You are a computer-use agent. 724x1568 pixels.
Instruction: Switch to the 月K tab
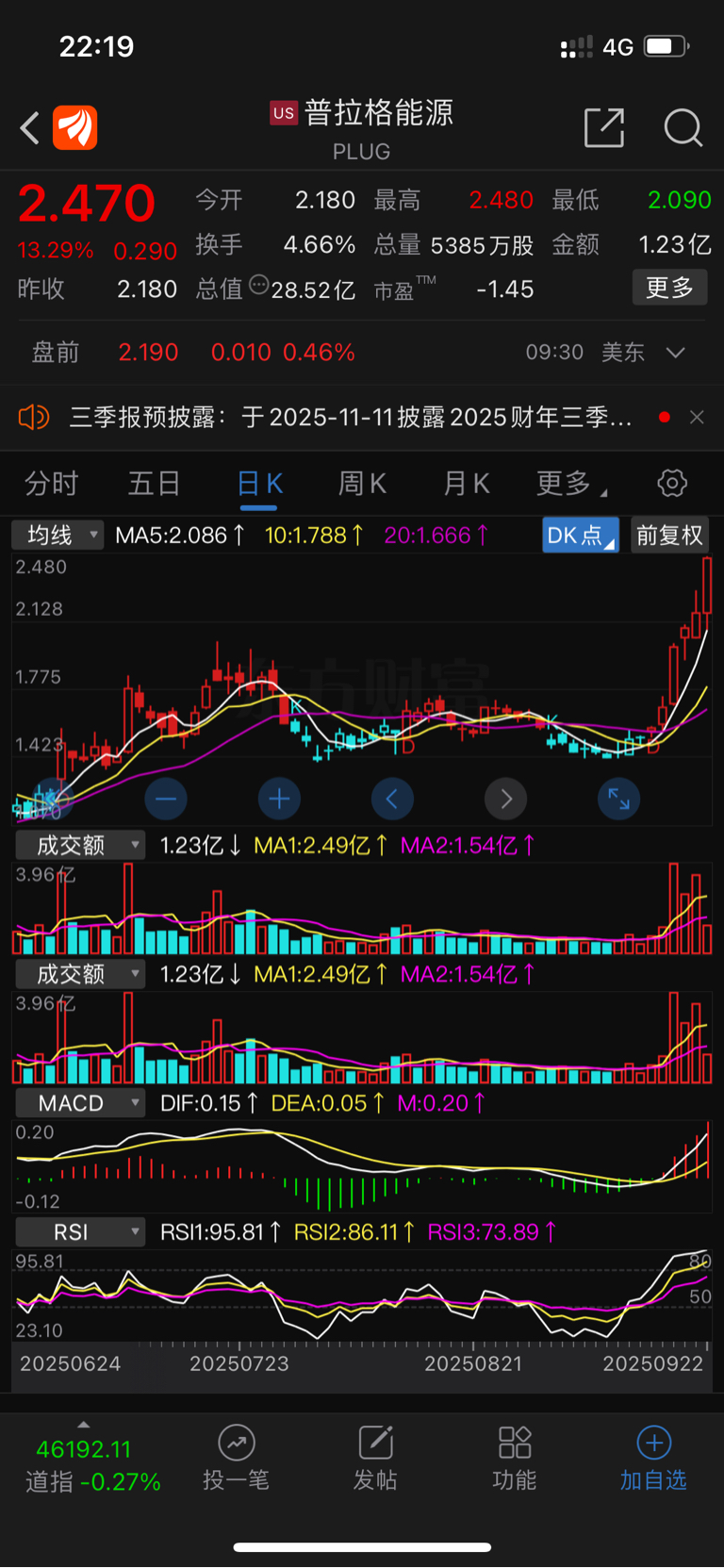[x=467, y=484]
